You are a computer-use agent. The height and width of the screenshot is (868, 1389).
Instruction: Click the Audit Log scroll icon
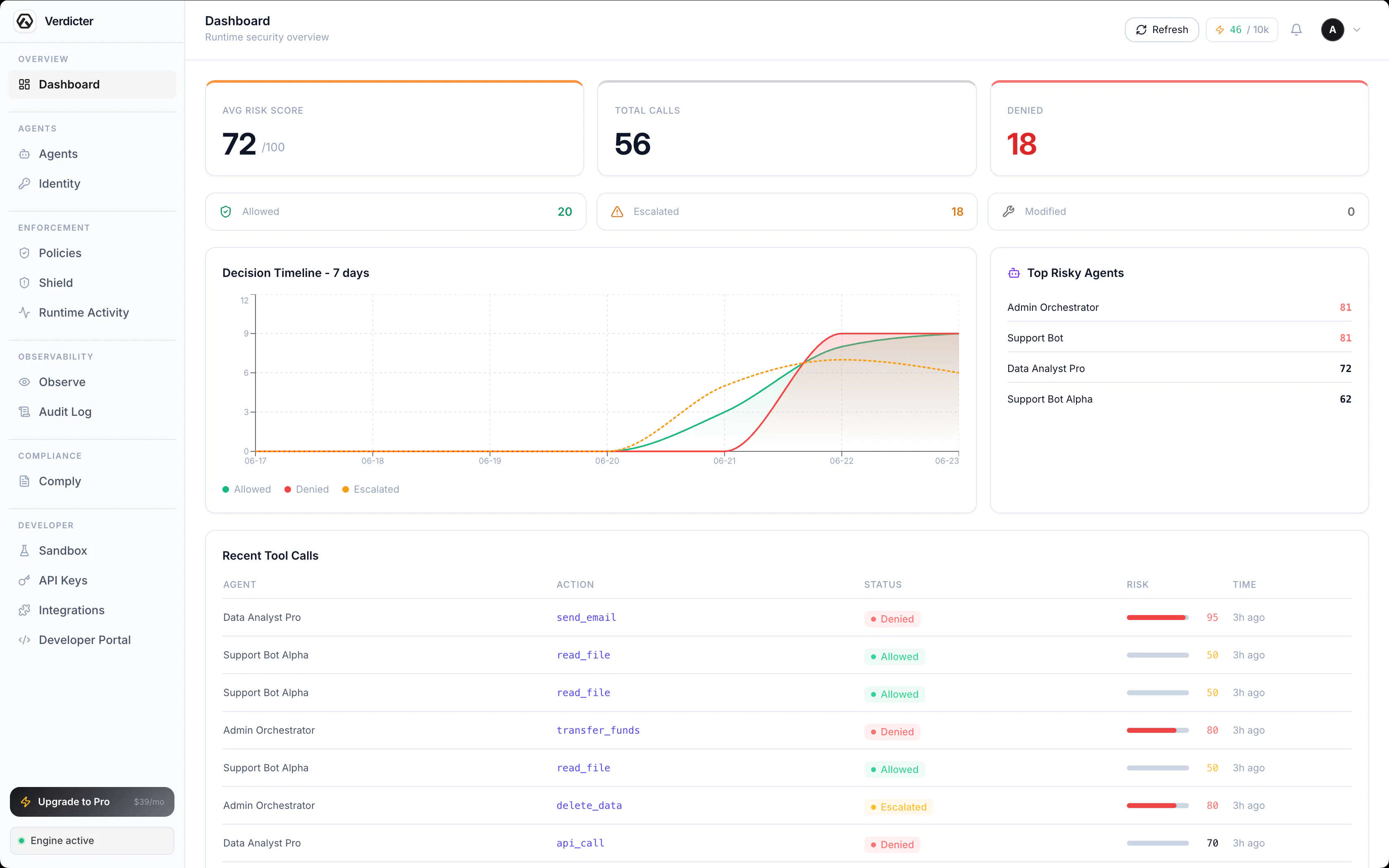pos(24,412)
